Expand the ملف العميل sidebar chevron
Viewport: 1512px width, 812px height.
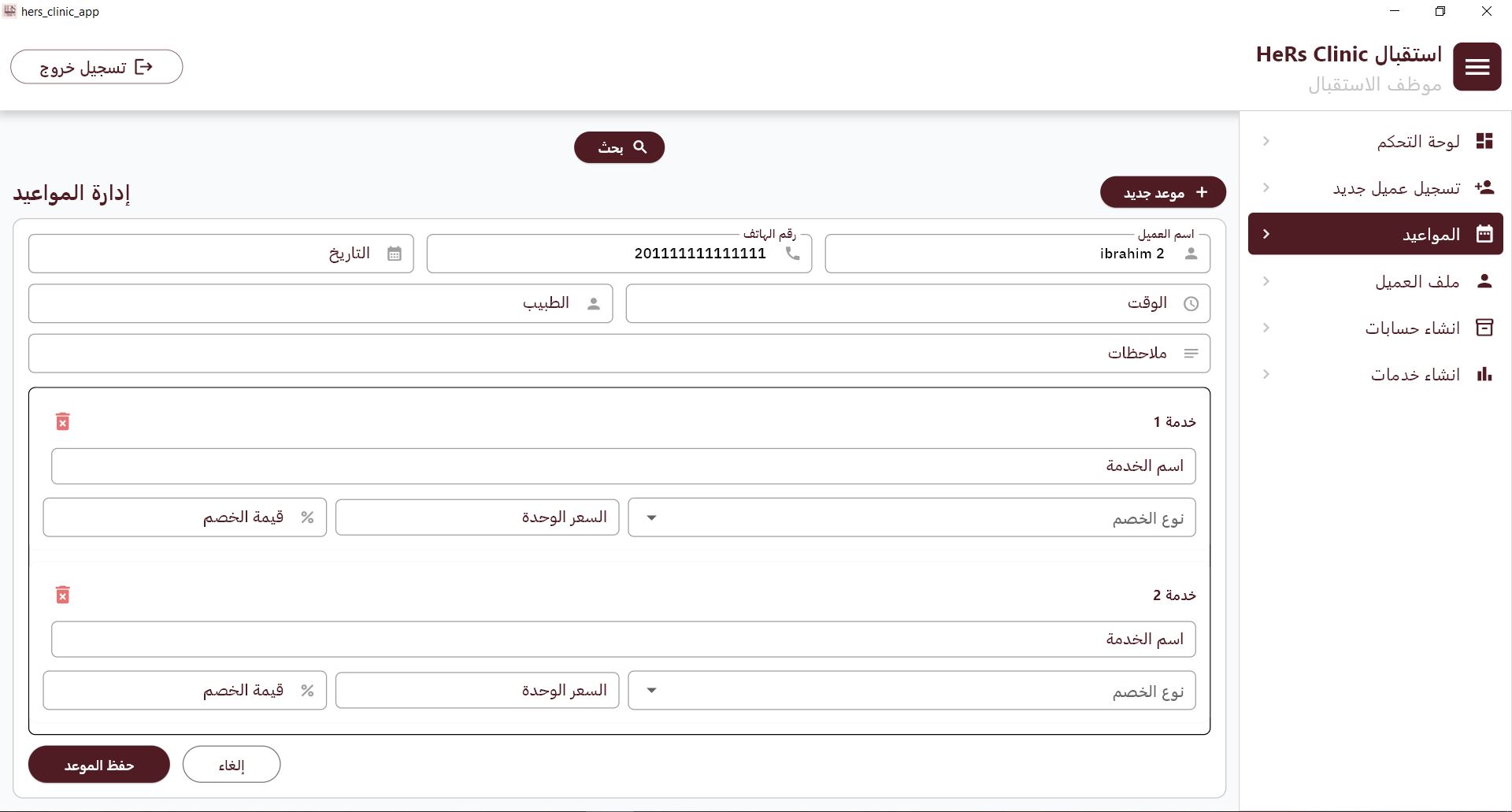pos(1266,281)
